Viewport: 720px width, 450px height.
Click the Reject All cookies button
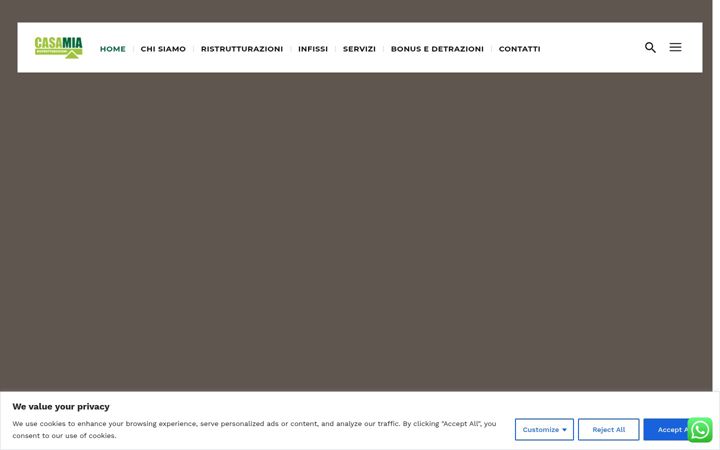pyautogui.click(x=608, y=429)
